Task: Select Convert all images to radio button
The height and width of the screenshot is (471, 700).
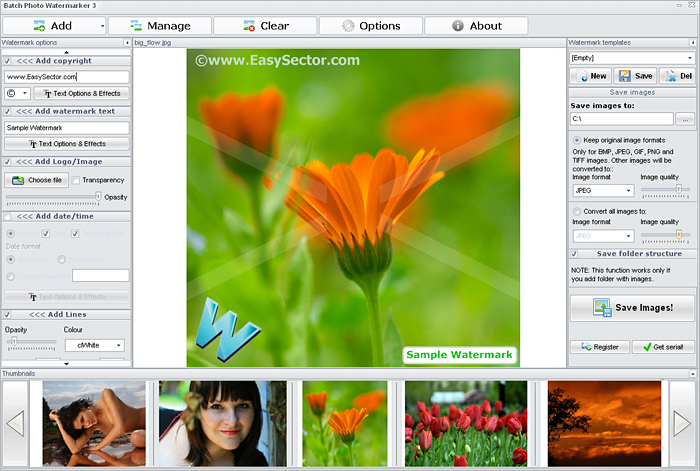Action: (577, 211)
